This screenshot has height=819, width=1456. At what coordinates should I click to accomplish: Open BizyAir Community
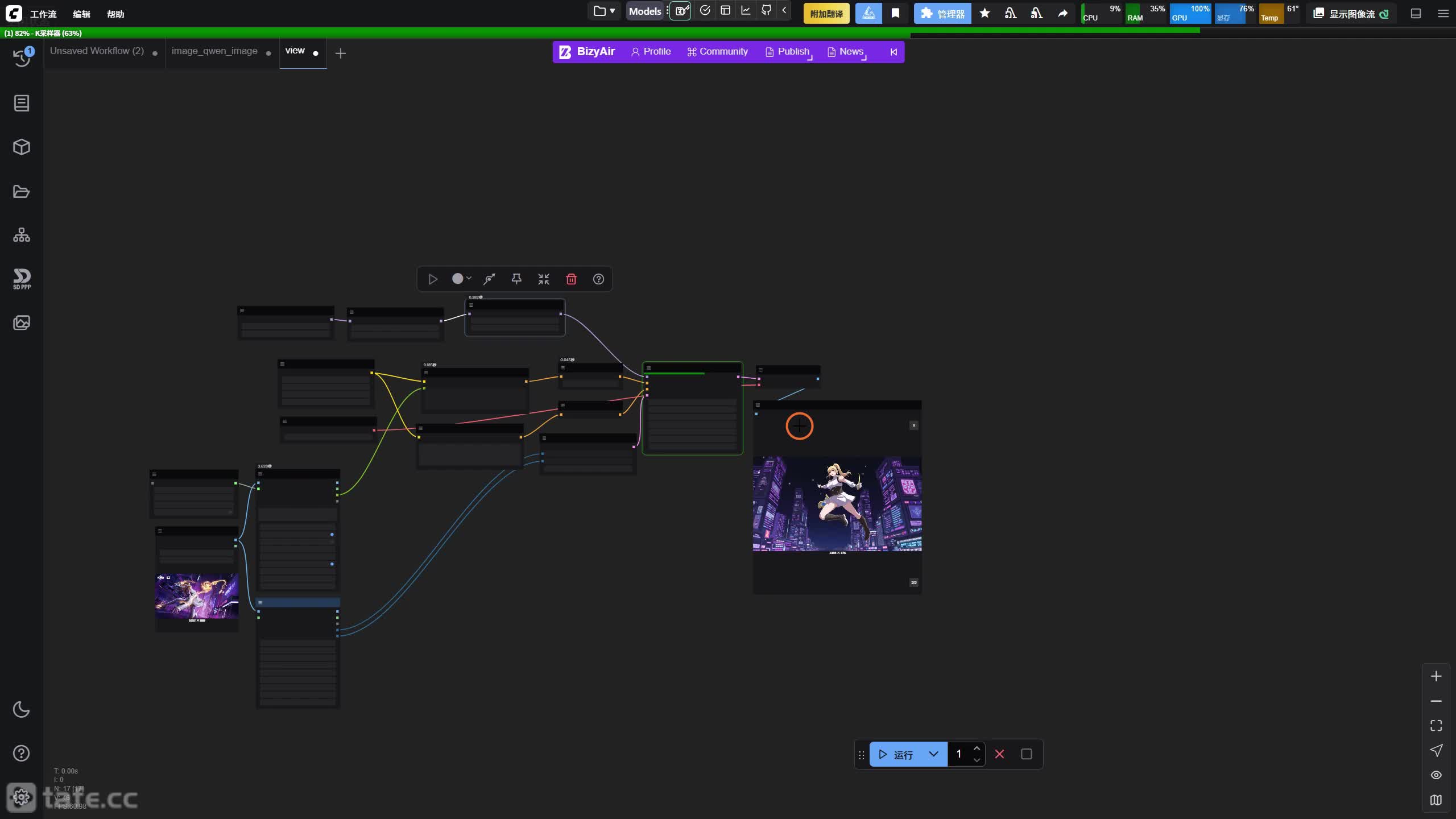pyautogui.click(x=717, y=52)
